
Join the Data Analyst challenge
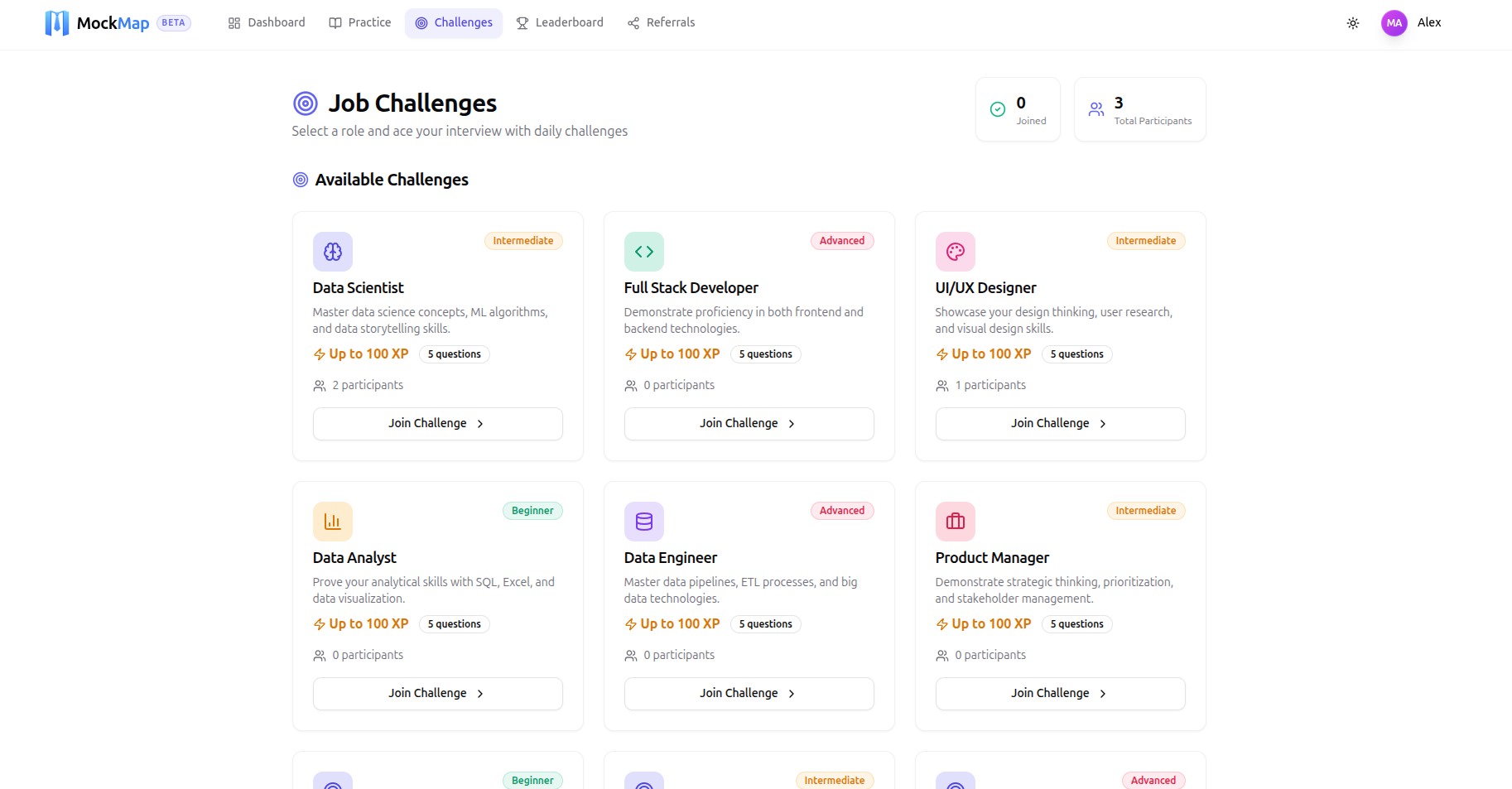[438, 694]
